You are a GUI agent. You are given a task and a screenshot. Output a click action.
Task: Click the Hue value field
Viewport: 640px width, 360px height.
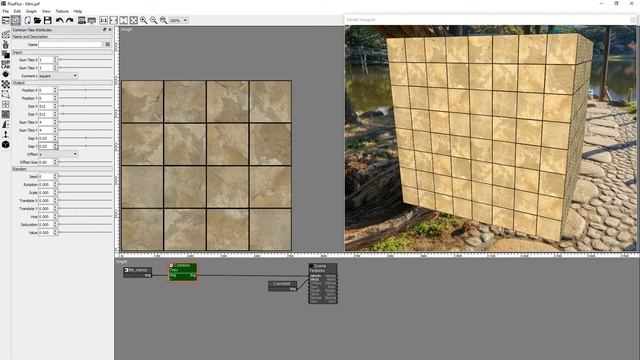pyautogui.click(x=46, y=217)
